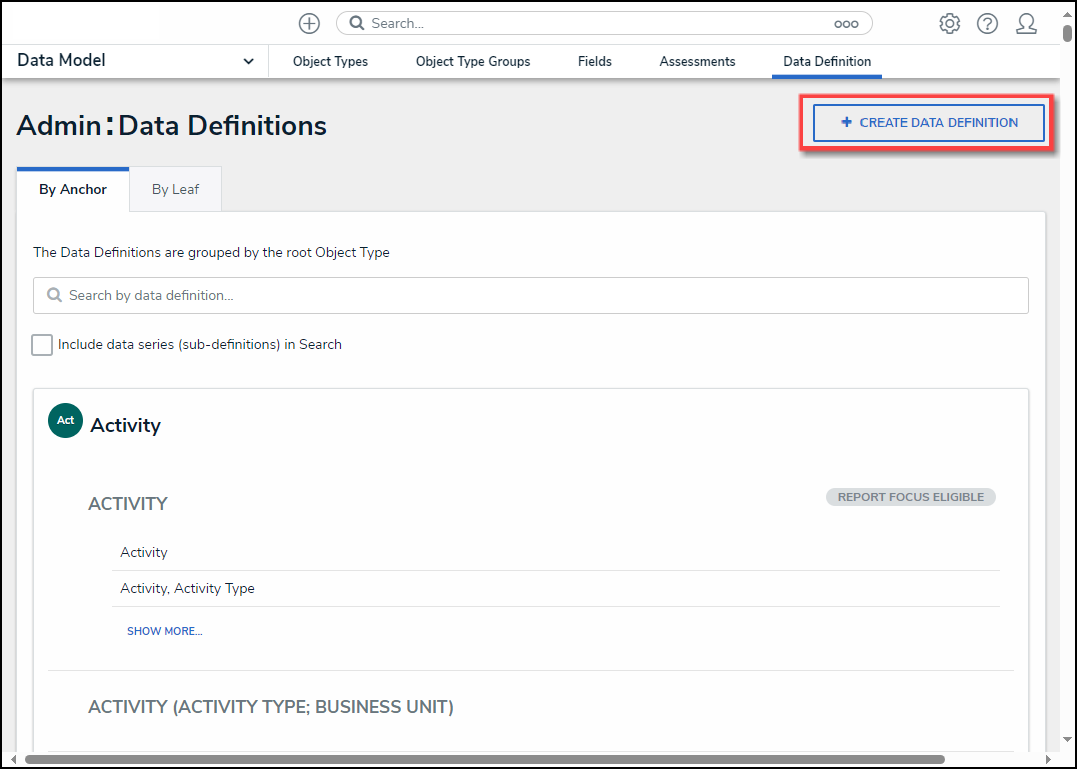Image resolution: width=1077 pixels, height=769 pixels.
Task: Click magnifier icon in data definition search
Action: (x=54, y=296)
